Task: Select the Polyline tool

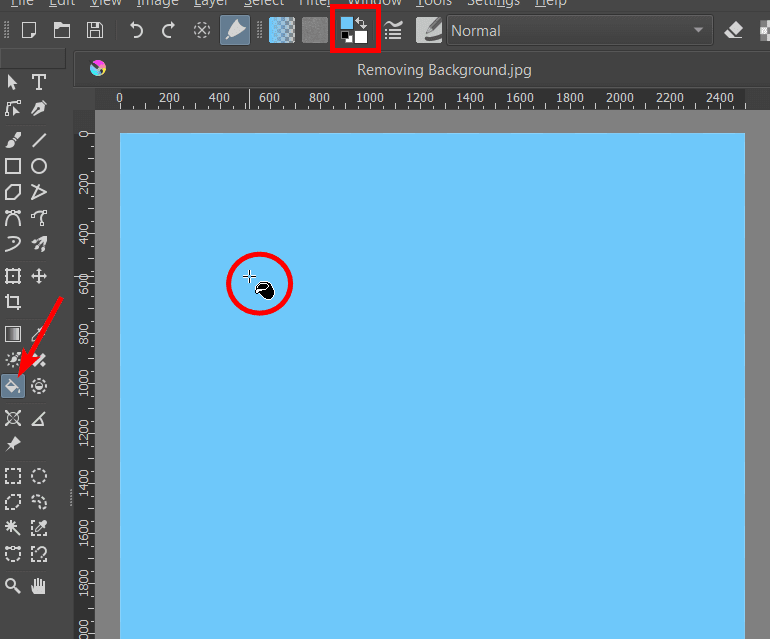Action: tap(39, 192)
